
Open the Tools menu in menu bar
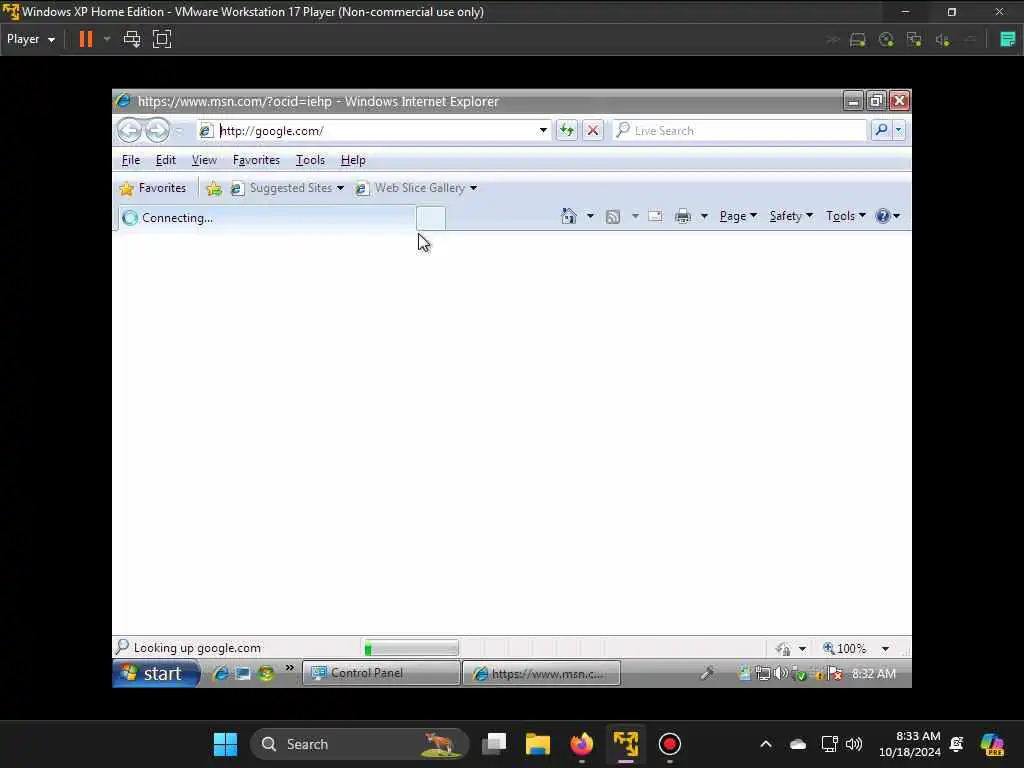point(310,160)
